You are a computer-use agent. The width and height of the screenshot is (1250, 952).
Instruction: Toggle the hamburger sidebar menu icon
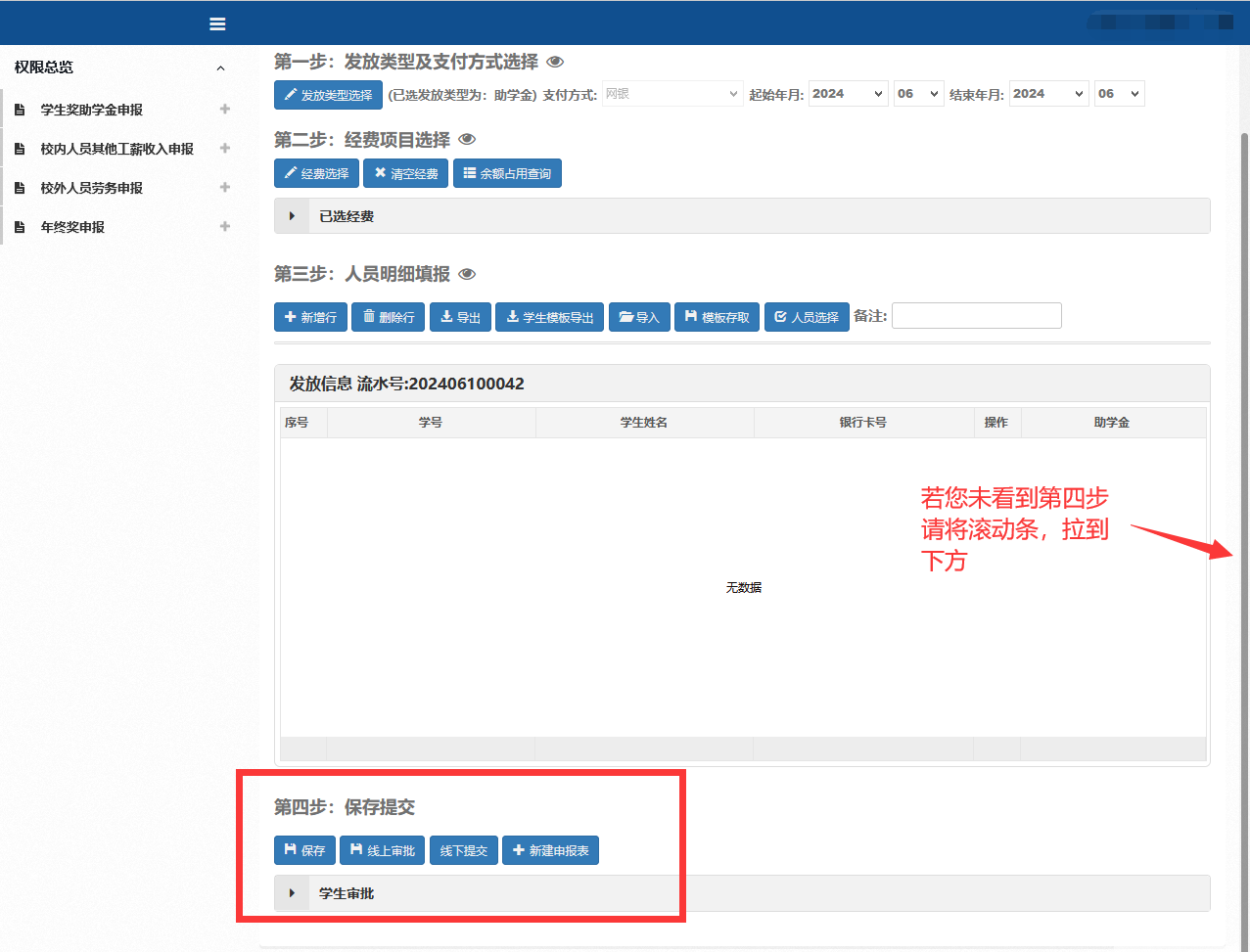click(217, 23)
